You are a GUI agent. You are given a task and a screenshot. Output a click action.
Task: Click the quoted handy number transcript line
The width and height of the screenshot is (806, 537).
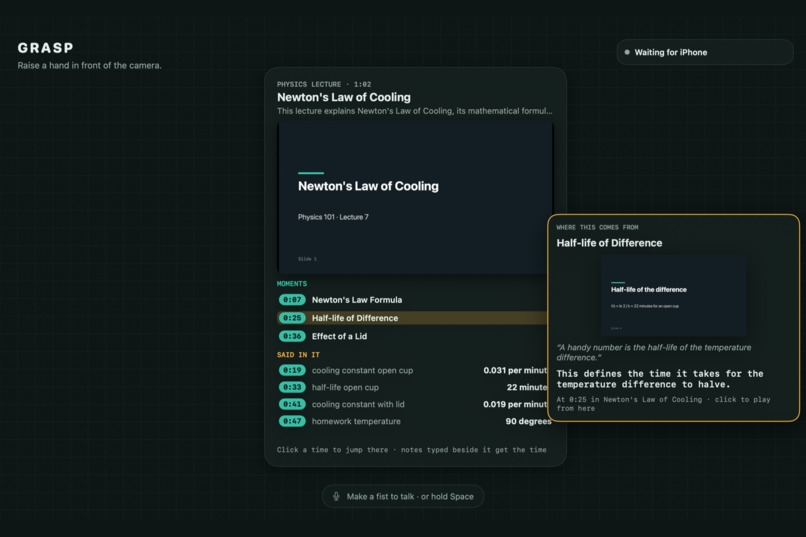click(654, 353)
